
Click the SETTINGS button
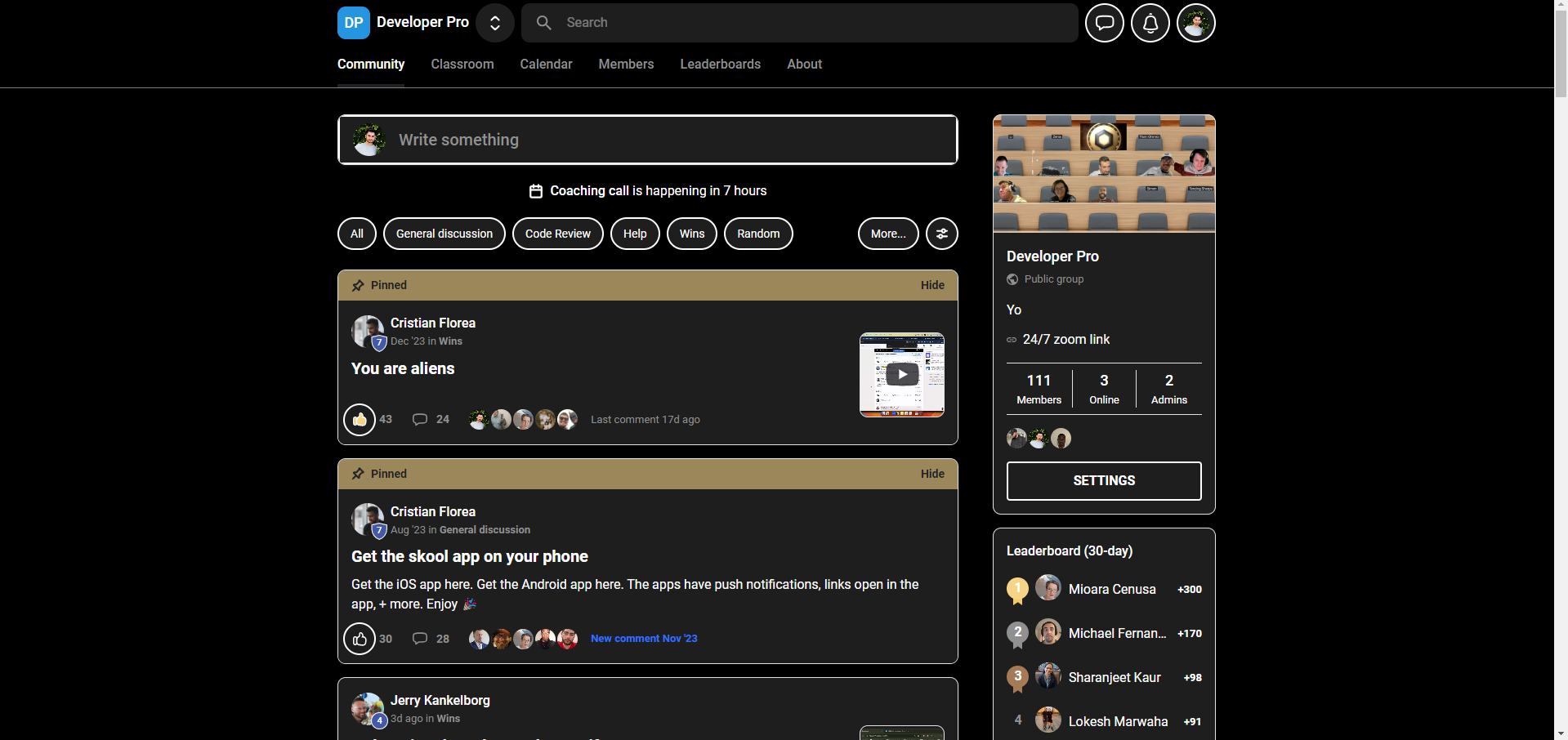[1103, 481]
